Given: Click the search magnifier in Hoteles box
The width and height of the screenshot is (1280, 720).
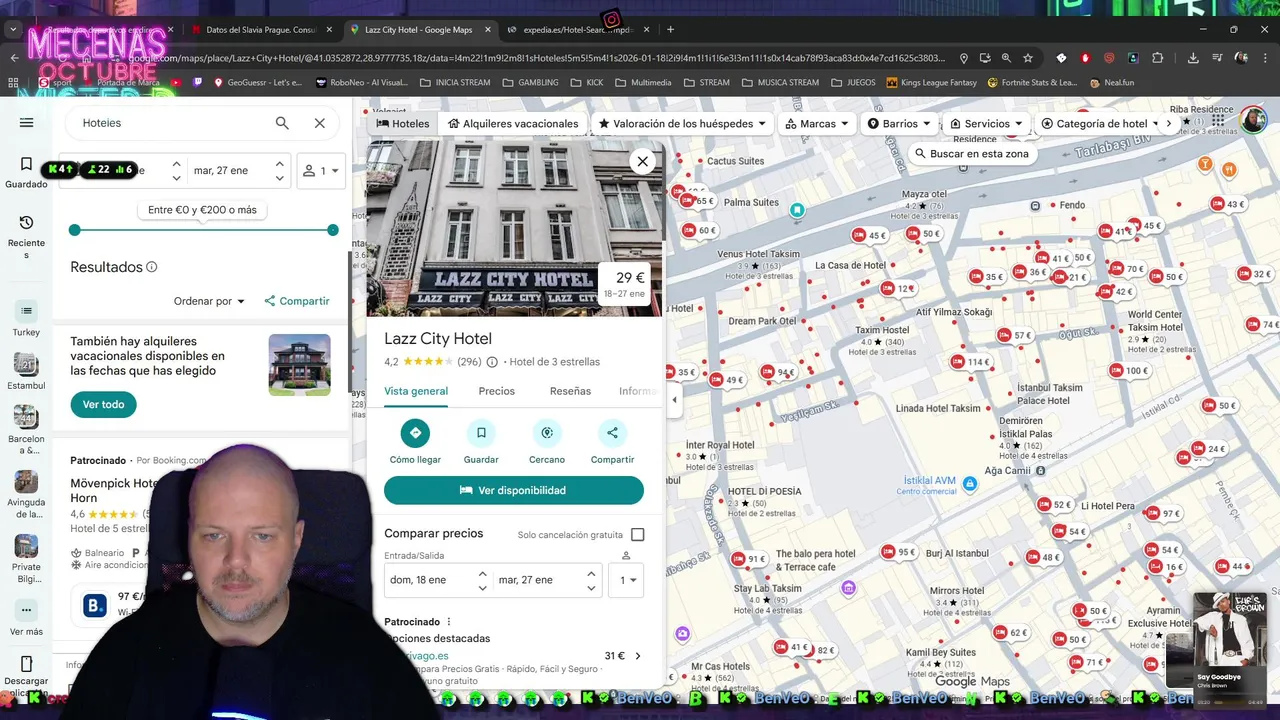Looking at the screenshot, I should point(282,123).
